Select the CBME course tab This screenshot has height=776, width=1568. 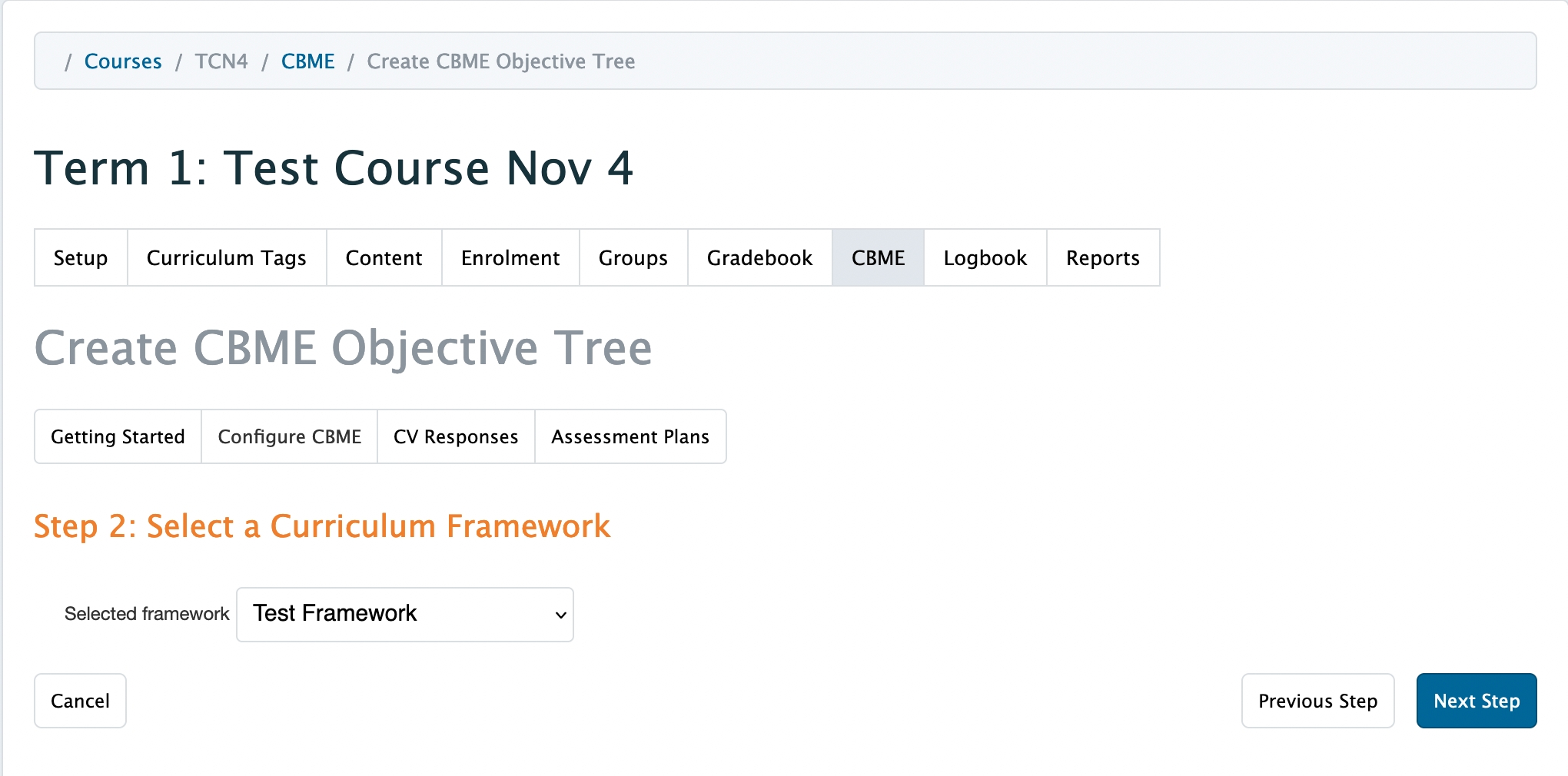(x=878, y=258)
